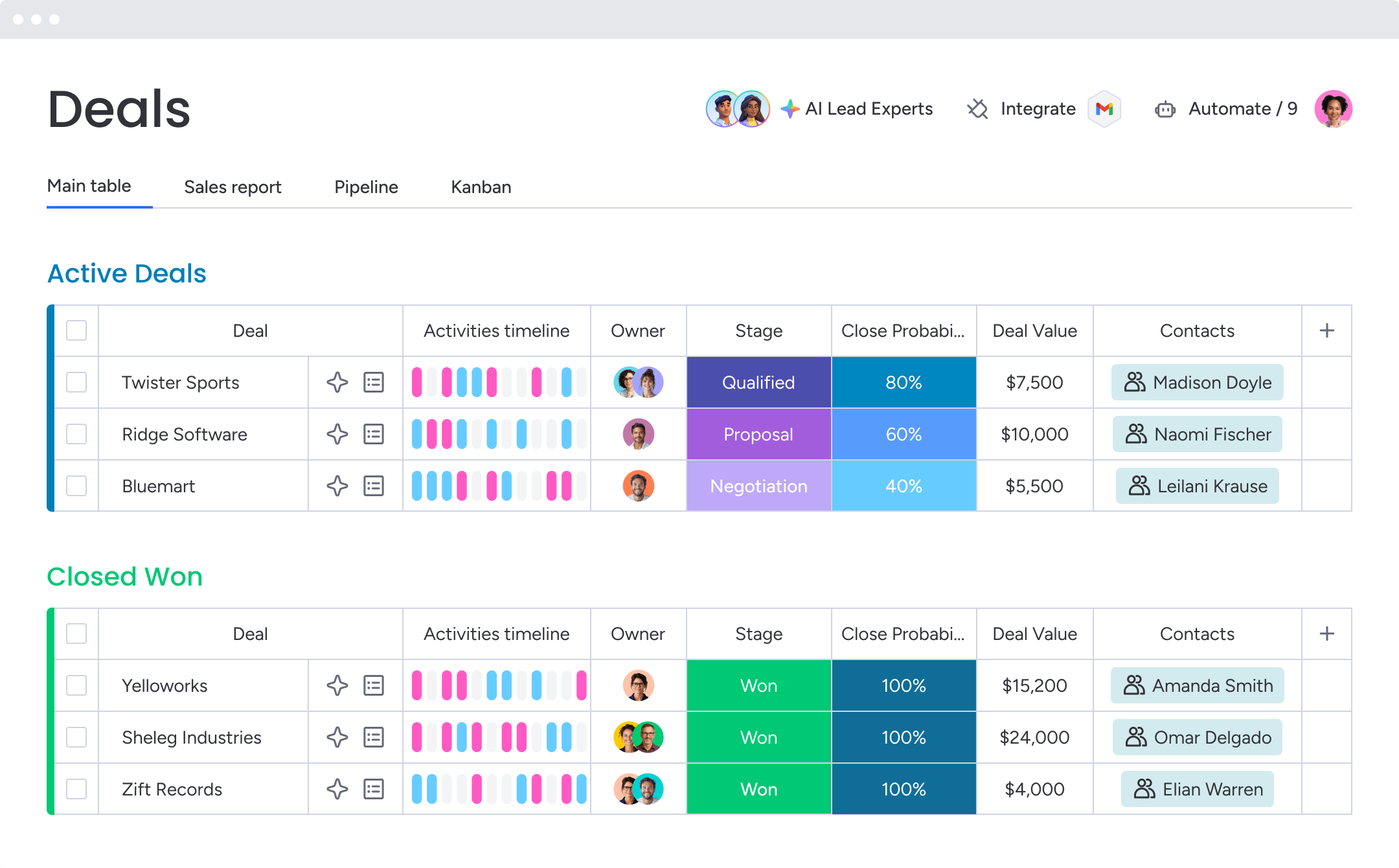
Task: Click the Integrate plug icon
Action: 977,109
